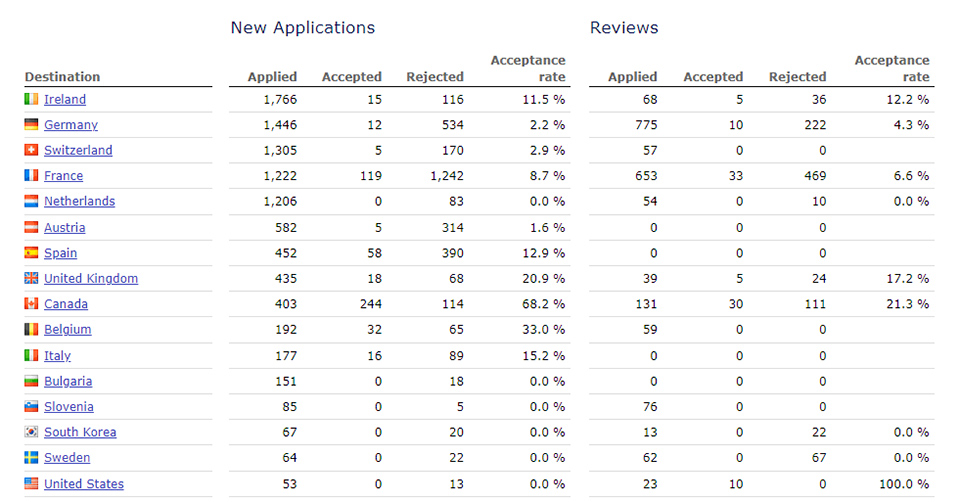Open the Netherlands destination link
The width and height of the screenshot is (960, 502).
click(x=79, y=201)
